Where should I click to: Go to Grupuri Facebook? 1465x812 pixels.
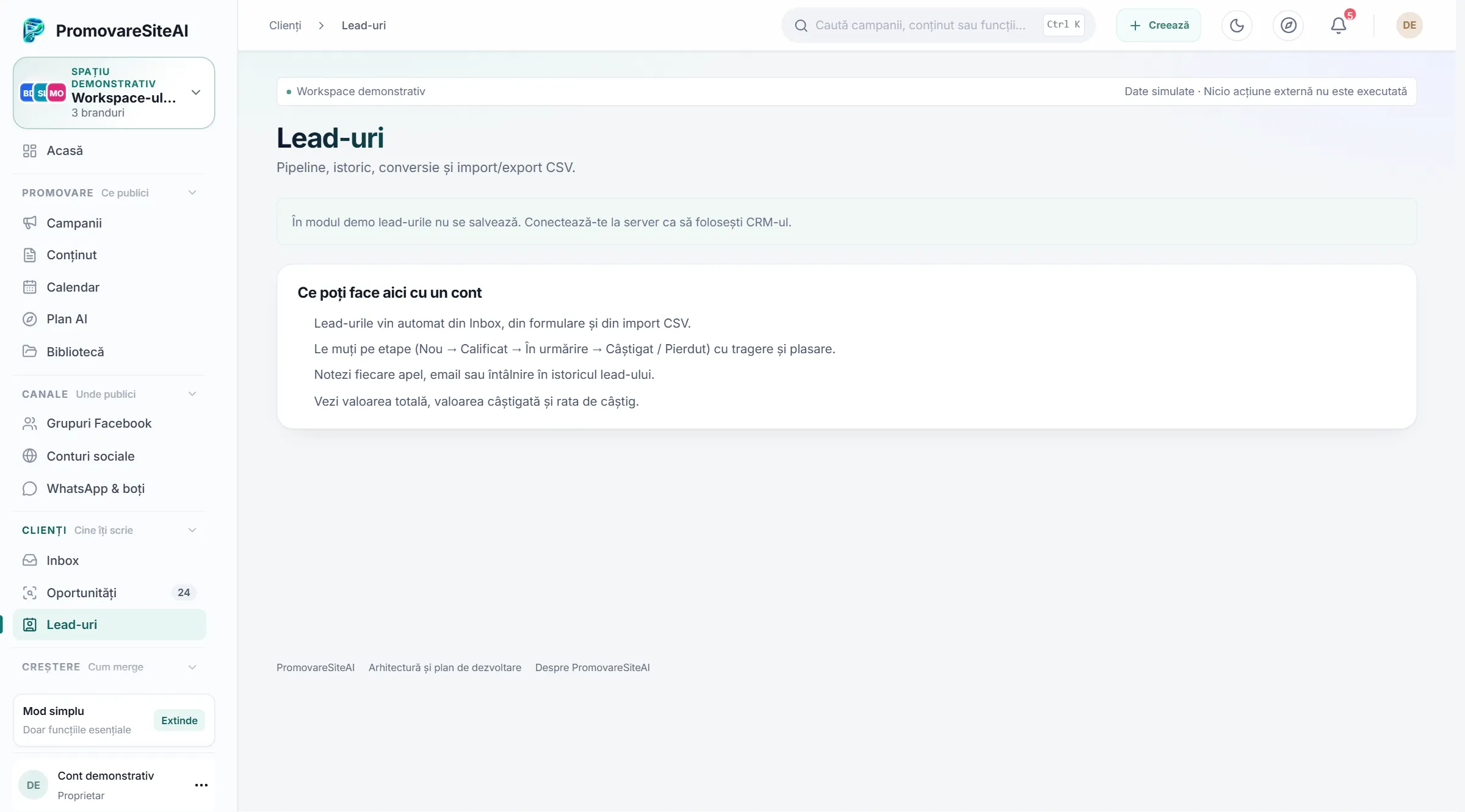(x=109, y=423)
